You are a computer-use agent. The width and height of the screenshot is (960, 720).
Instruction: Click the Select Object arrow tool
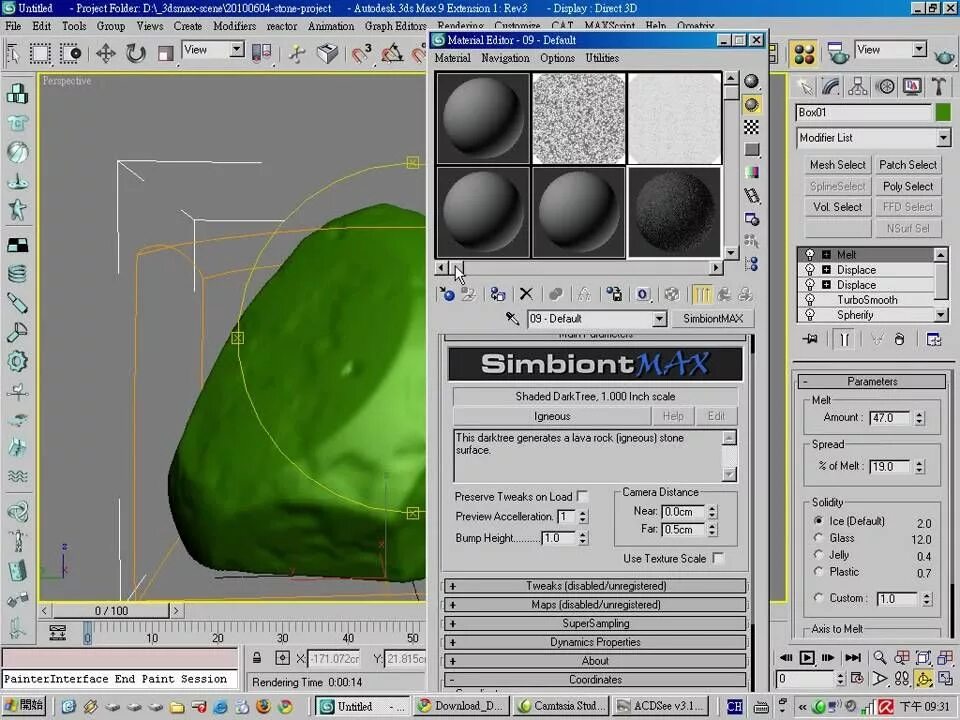click(13, 53)
